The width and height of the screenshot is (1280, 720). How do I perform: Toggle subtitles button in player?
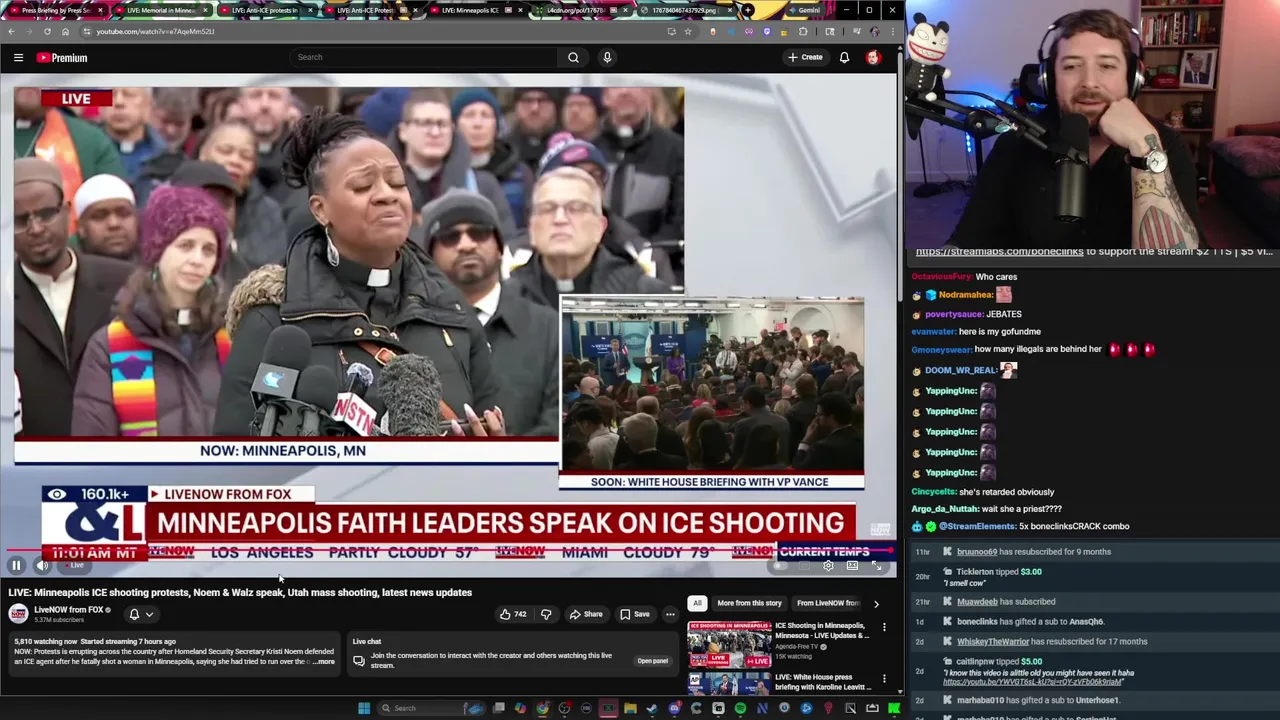pos(804,565)
